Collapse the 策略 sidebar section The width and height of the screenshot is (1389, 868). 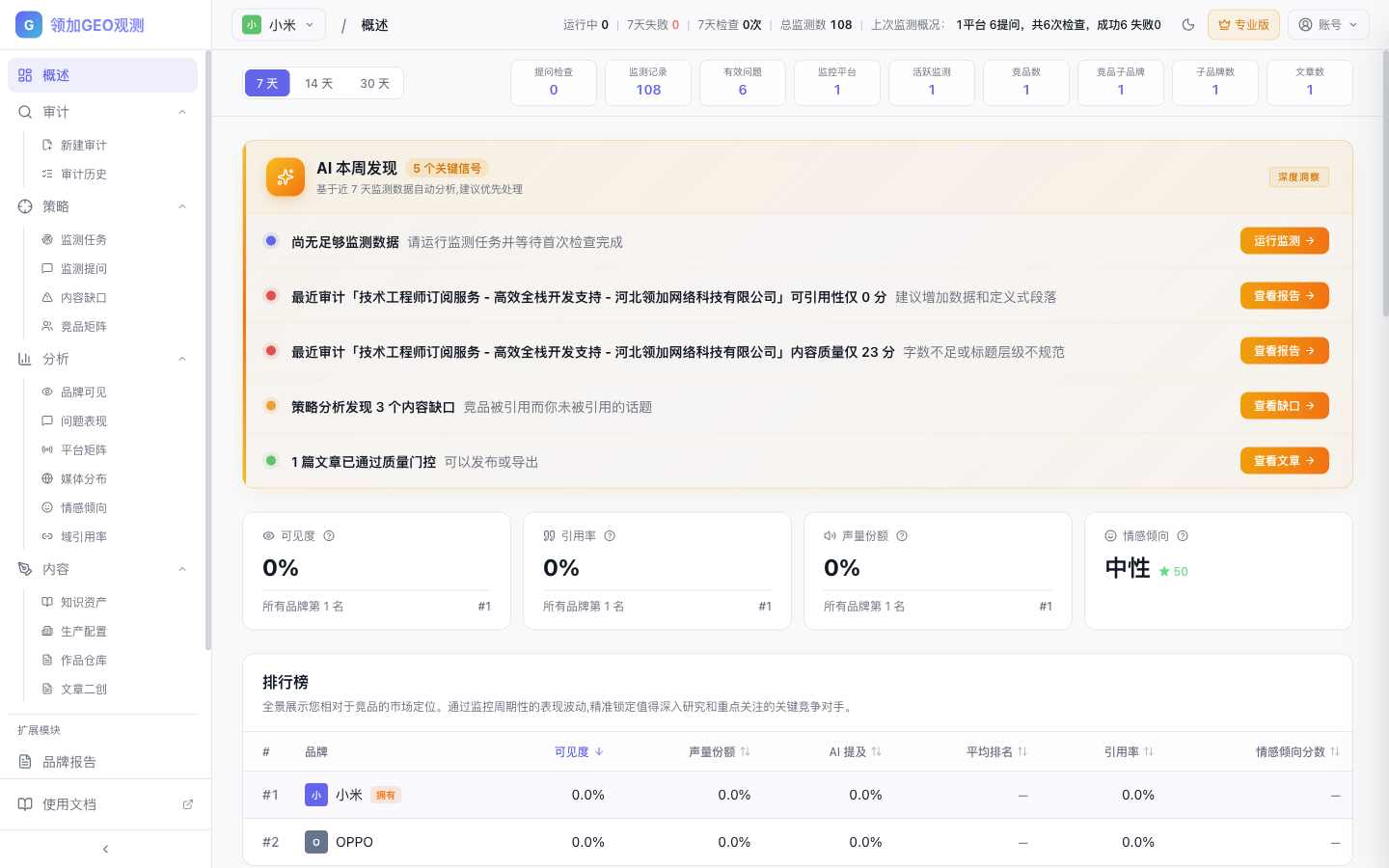click(x=182, y=206)
